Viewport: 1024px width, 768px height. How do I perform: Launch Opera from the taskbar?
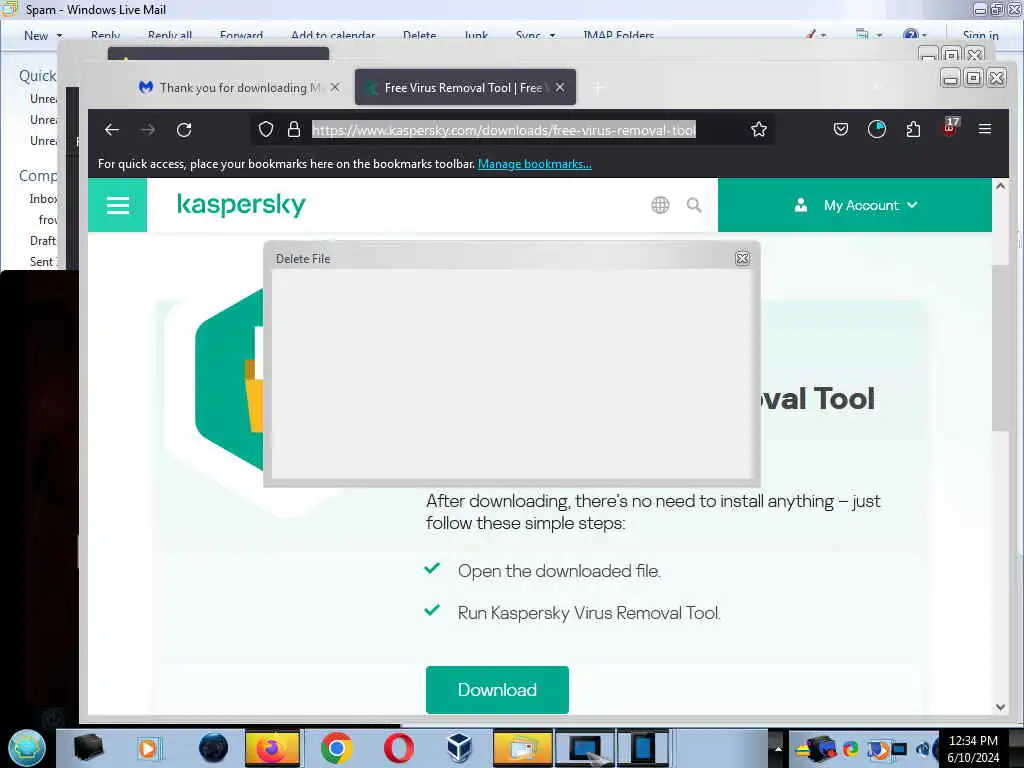pyautogui.click(x=398, y=748)
